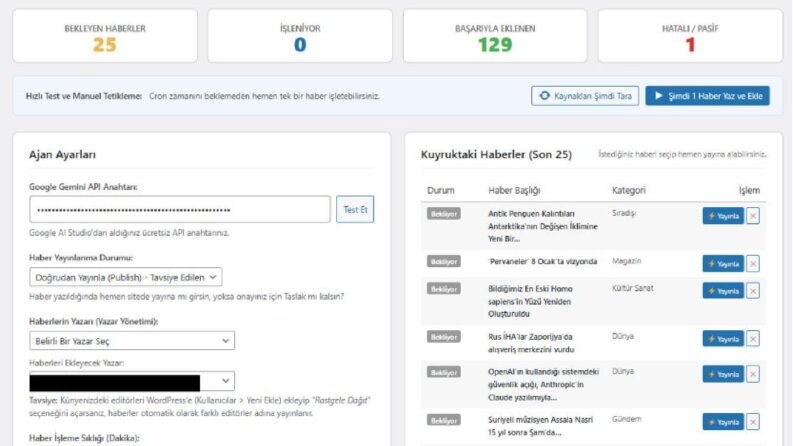Viewport: 793px width, 446px height.
Task: Remove the Antik Penguen Kalıntıları news item
Action: (753, 216)
